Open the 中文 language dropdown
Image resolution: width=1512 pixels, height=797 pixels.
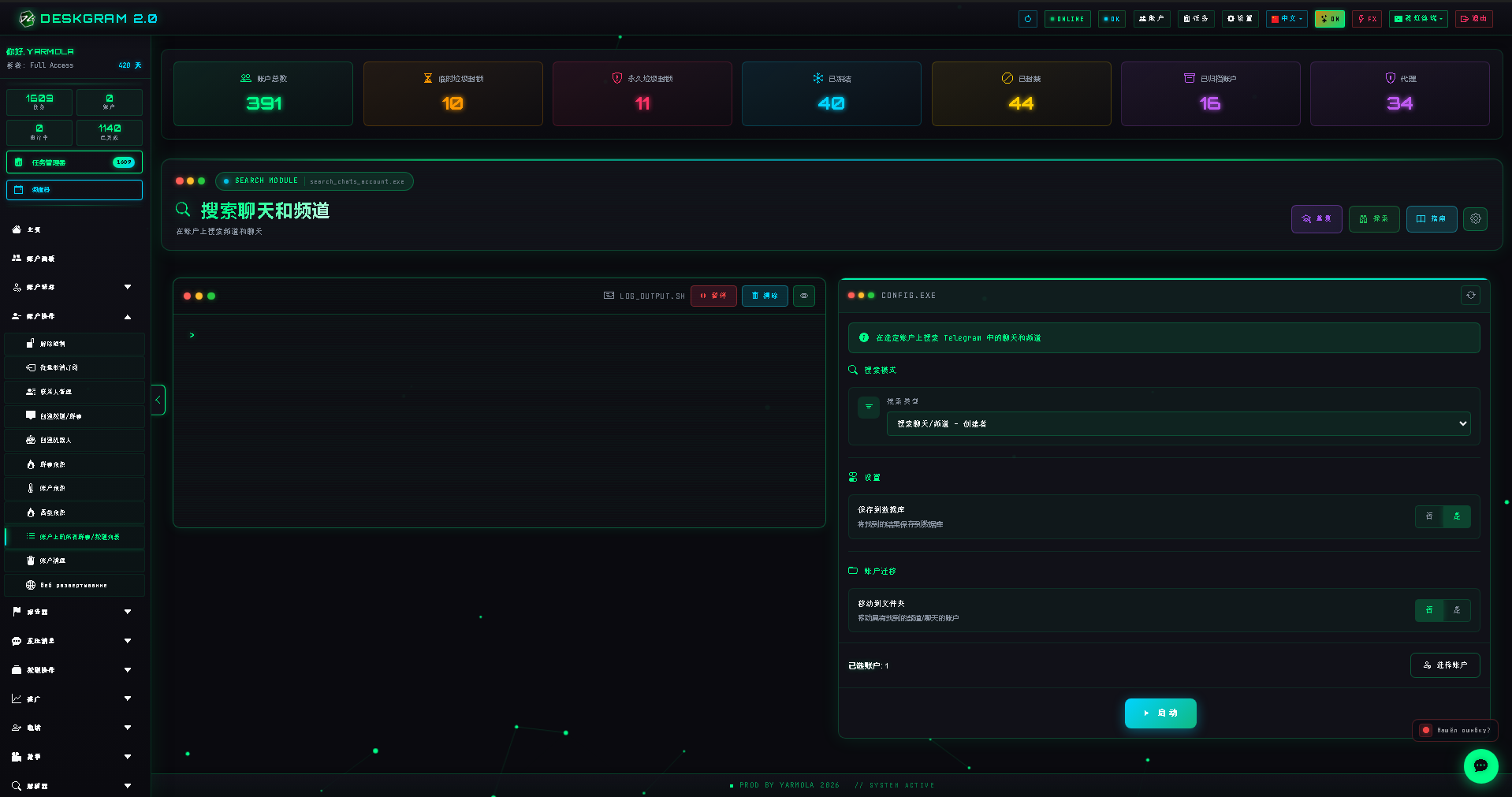(x=1287, y=19)
